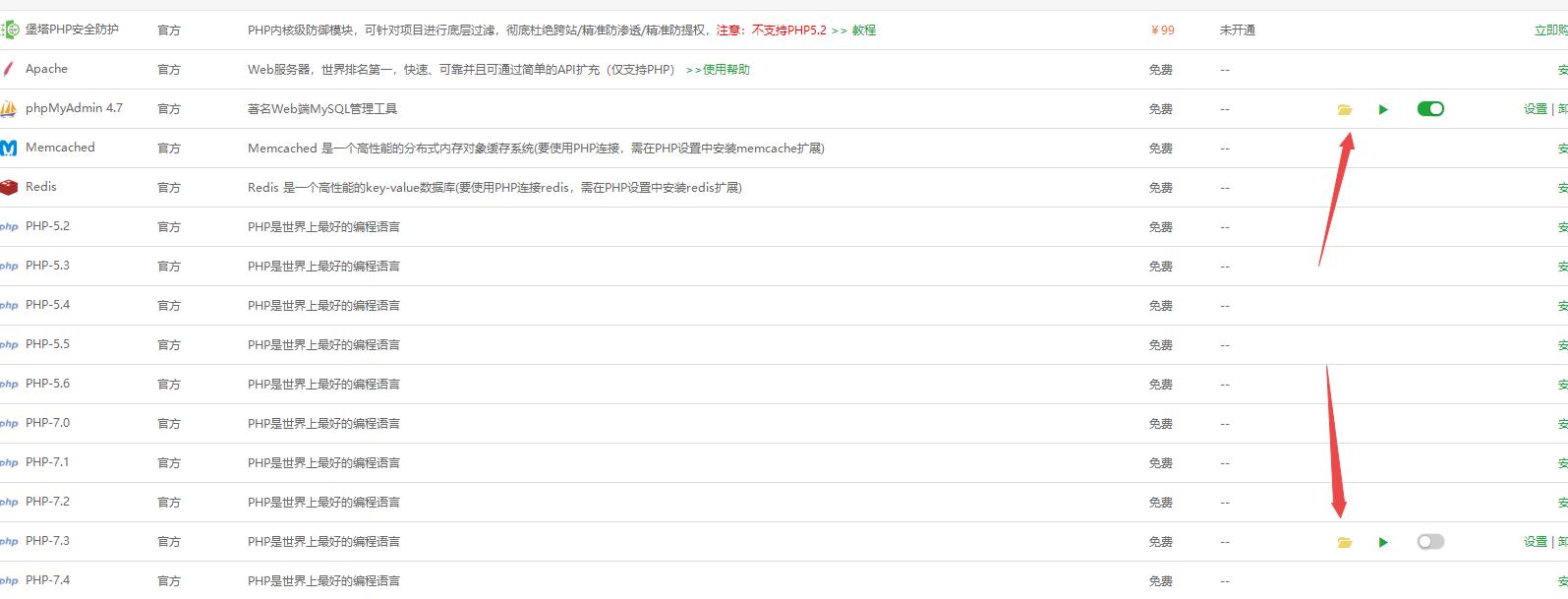The image size is (1568, 599).
Task: Click 免费 price in the Apache row
Action: tap(1161, 70)
